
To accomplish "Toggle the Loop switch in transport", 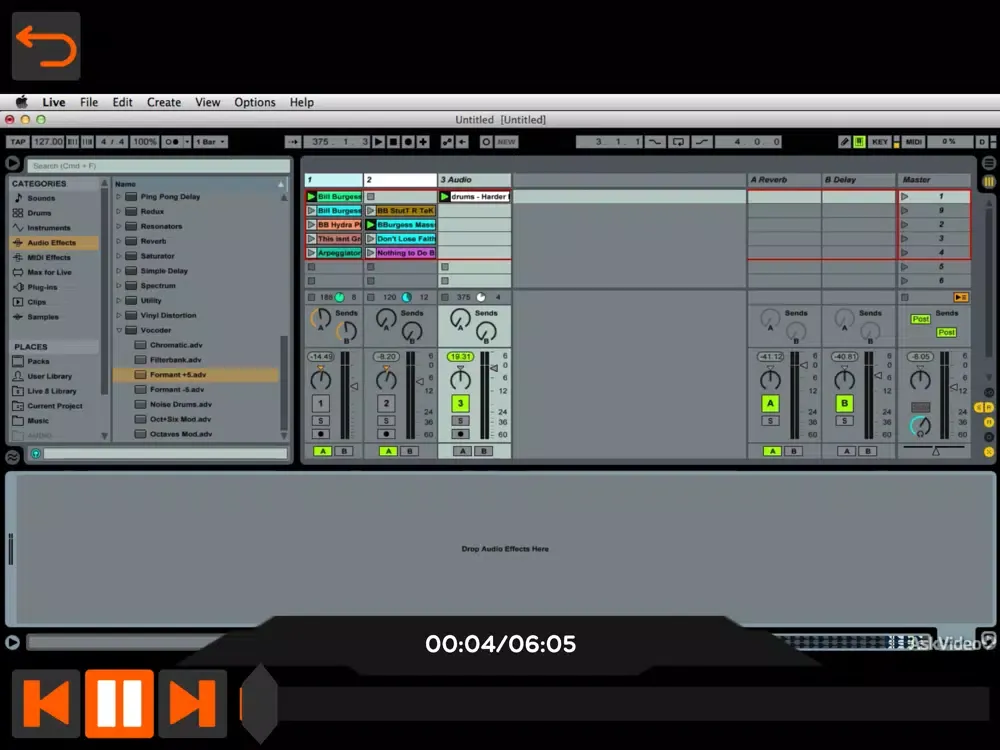I will 679,142.
